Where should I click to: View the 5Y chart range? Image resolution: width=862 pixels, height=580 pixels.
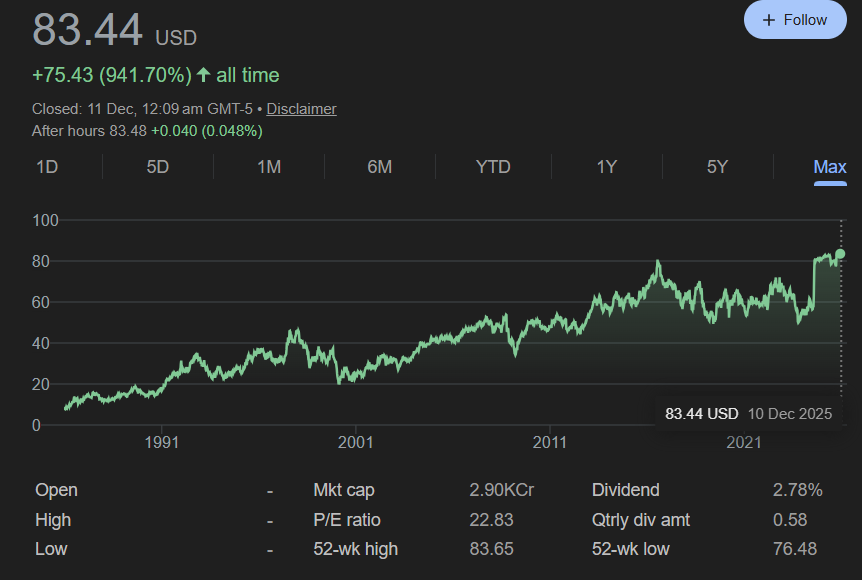click(717, 167)
